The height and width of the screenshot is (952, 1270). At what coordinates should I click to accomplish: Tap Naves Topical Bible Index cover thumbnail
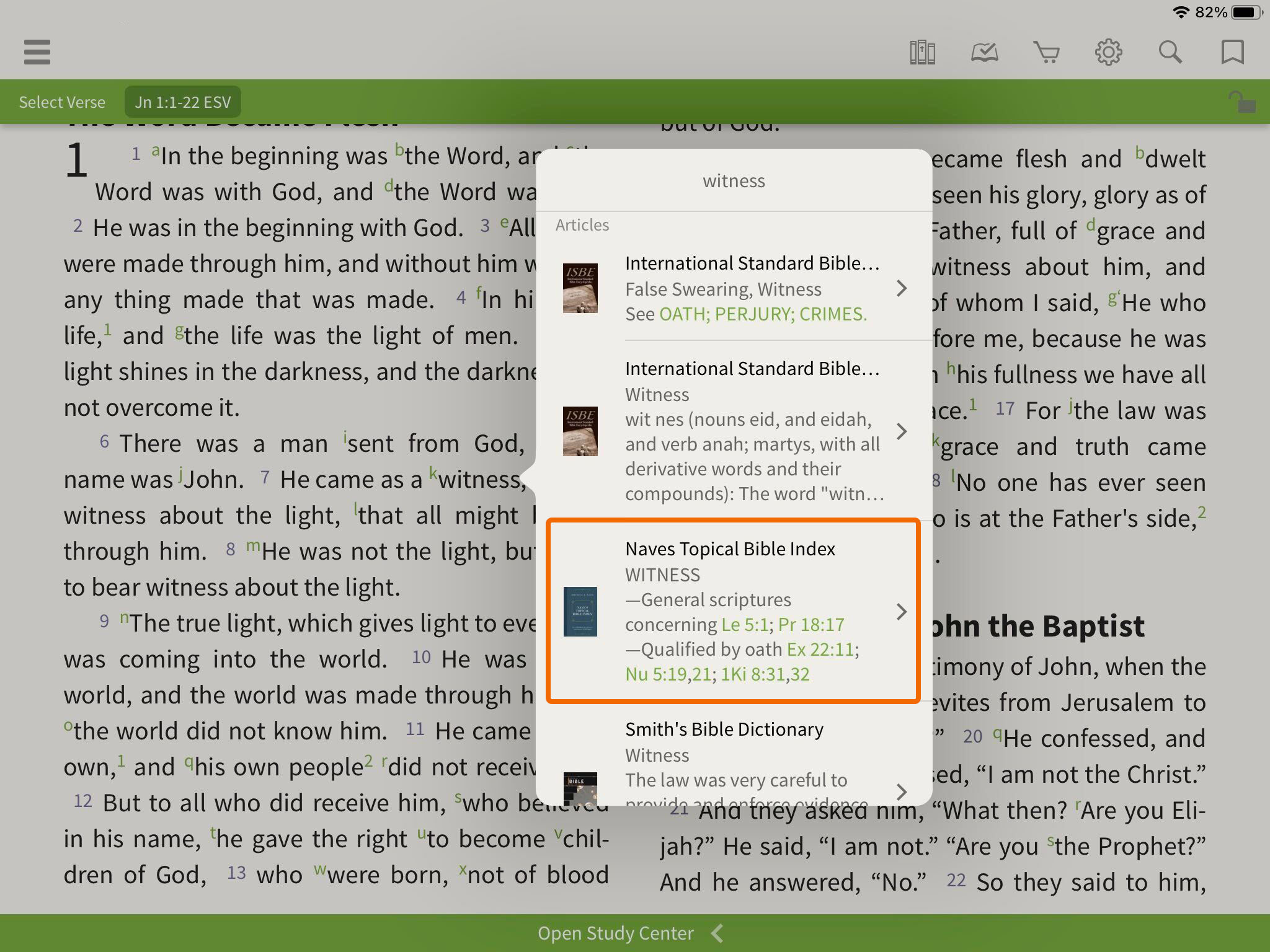(580, 612)
